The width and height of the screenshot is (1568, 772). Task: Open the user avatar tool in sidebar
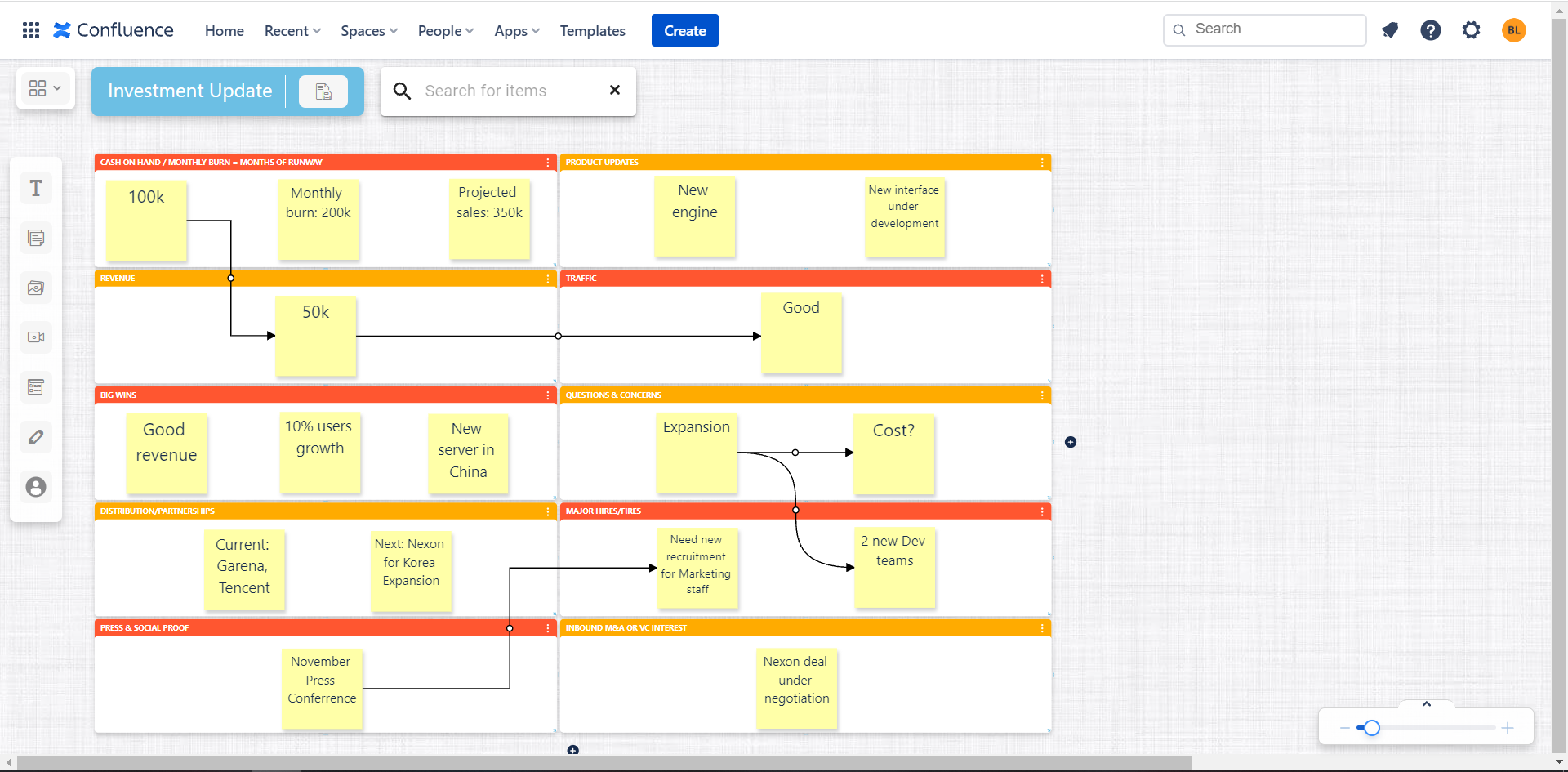click(x=35, y=486)
